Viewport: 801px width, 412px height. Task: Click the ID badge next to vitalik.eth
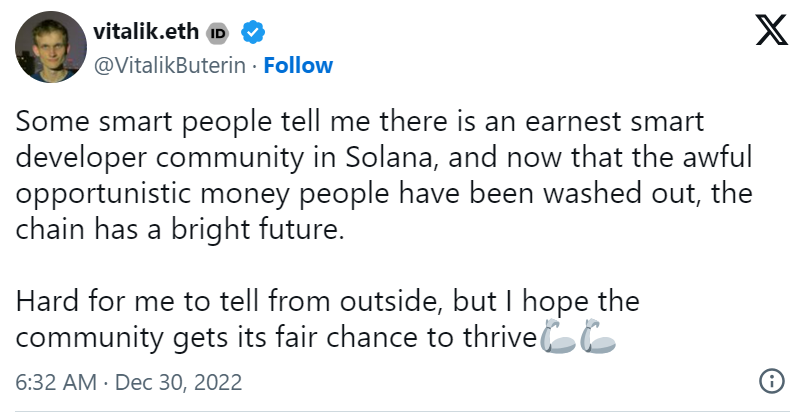pos(218,33)
